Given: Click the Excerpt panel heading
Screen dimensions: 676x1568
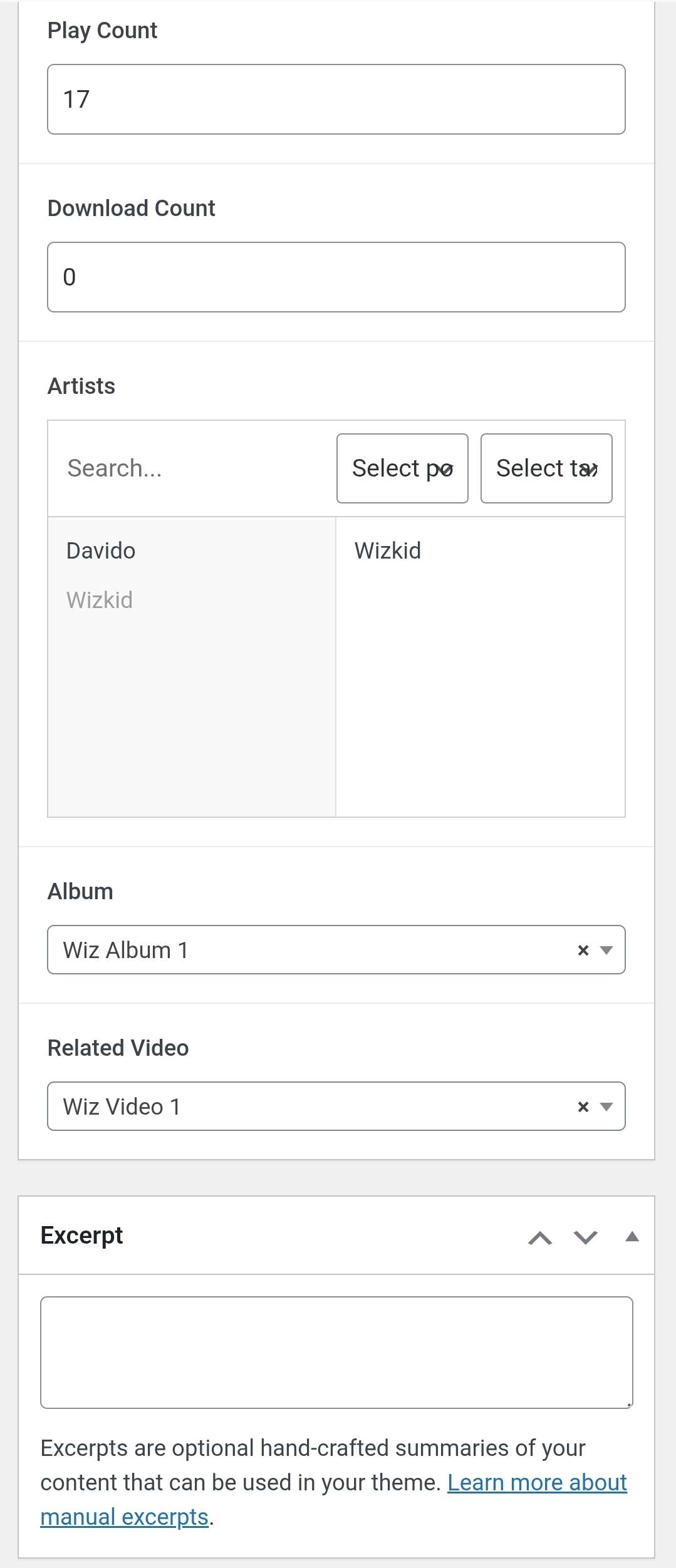Looking at the screenshot, I should [x=82, y=1235].
